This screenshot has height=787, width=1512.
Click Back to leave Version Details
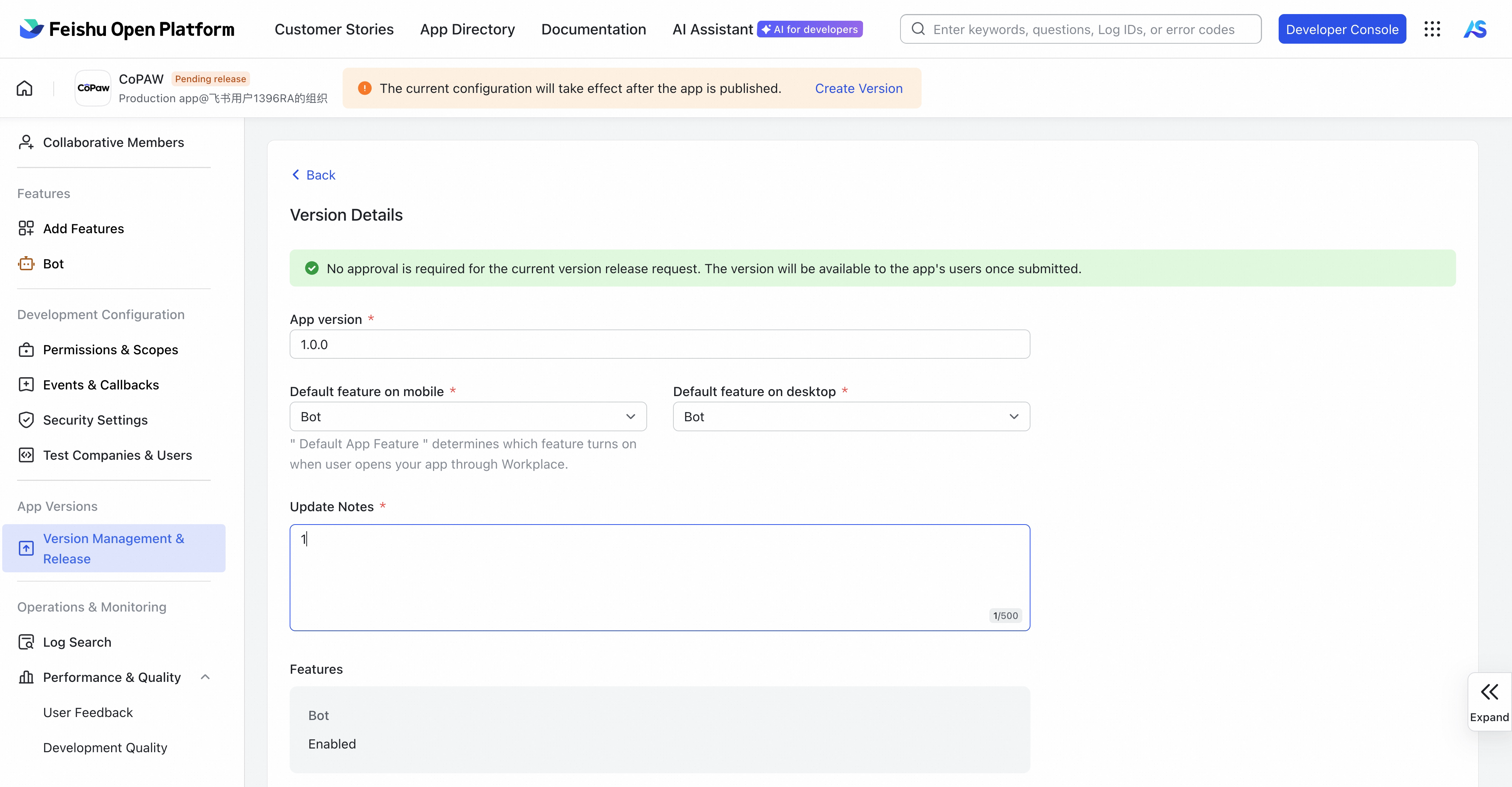tap(314, 175)
